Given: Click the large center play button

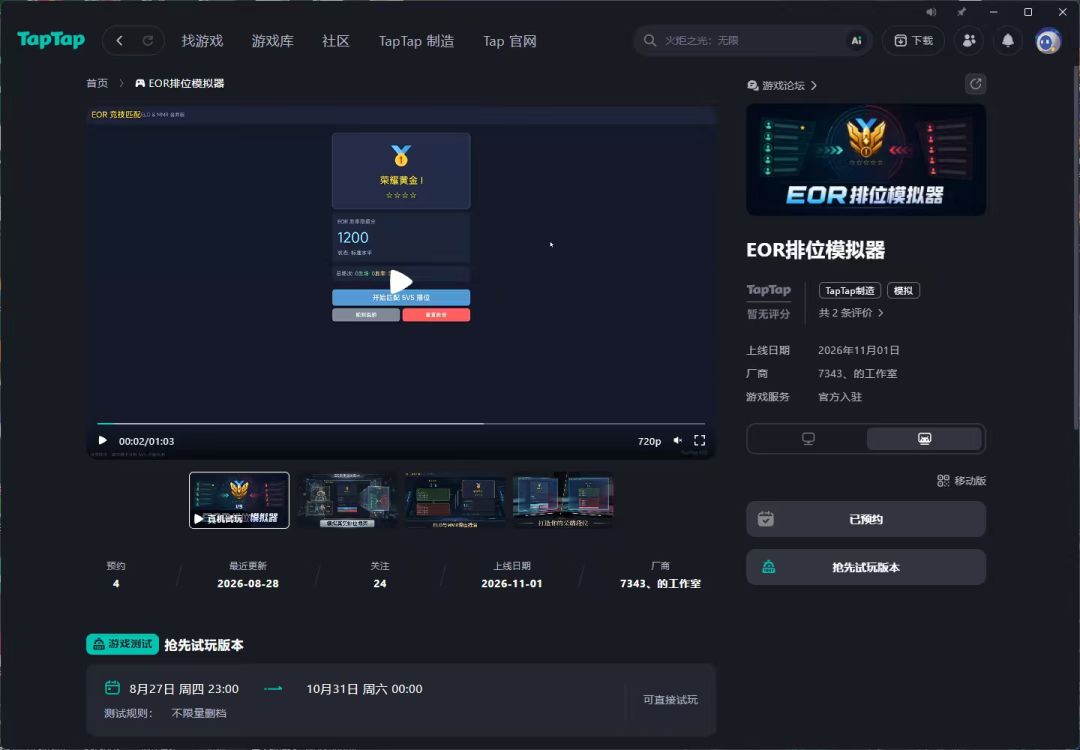Looking at the screenshot, I should (x=401, y=281).
